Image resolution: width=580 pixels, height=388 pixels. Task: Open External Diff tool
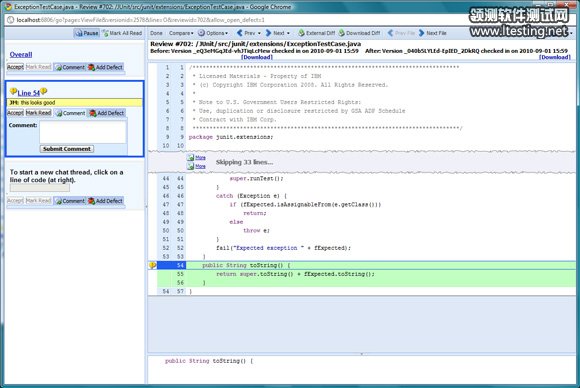tap(316, 33)
